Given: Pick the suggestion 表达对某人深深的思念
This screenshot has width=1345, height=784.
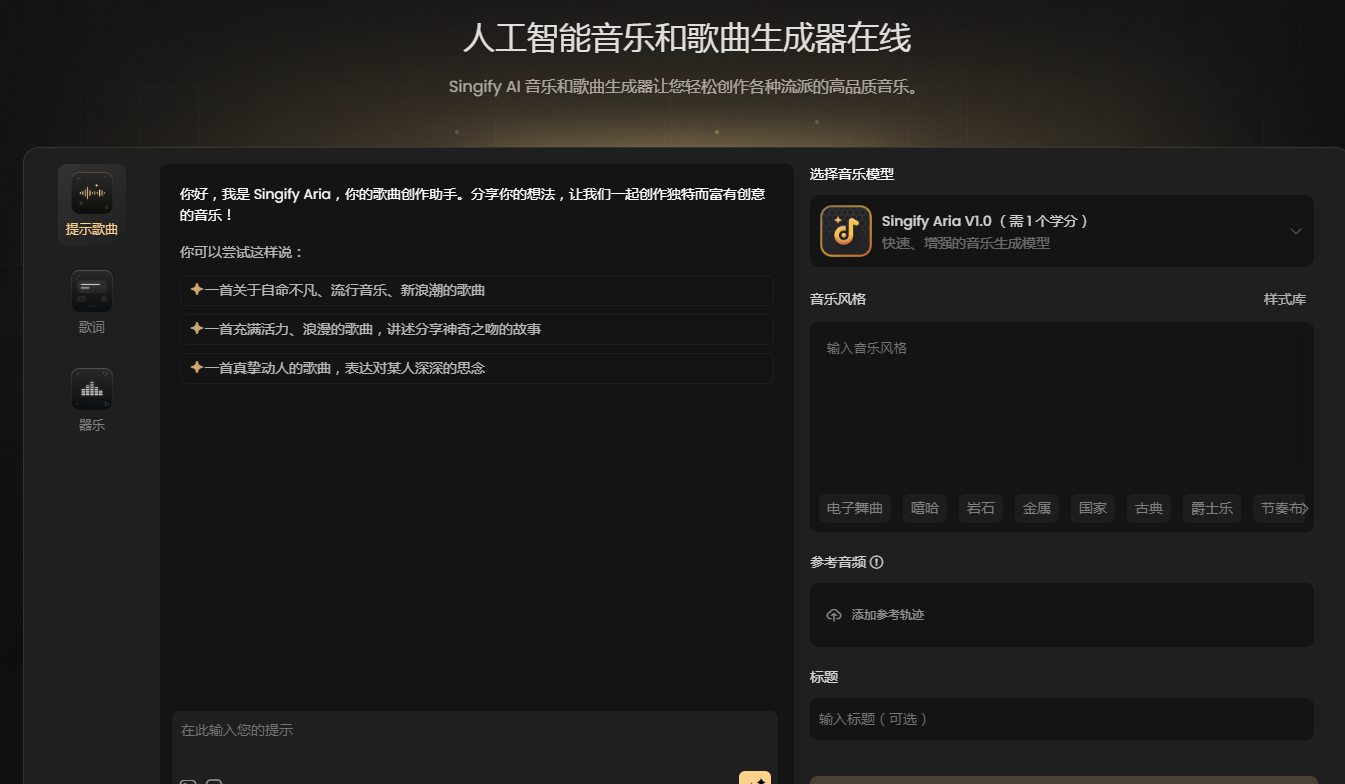Looking at the screenshot, I should pyautogui.click(x=477, y=368).
